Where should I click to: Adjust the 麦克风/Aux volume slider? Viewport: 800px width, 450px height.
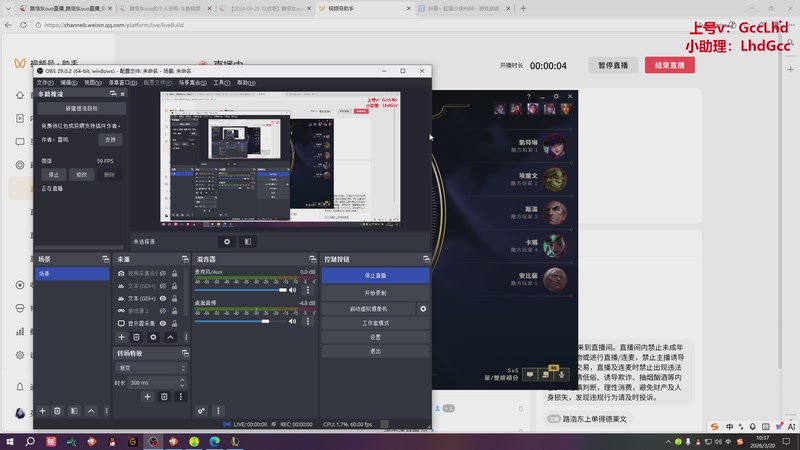pos(240,290)
